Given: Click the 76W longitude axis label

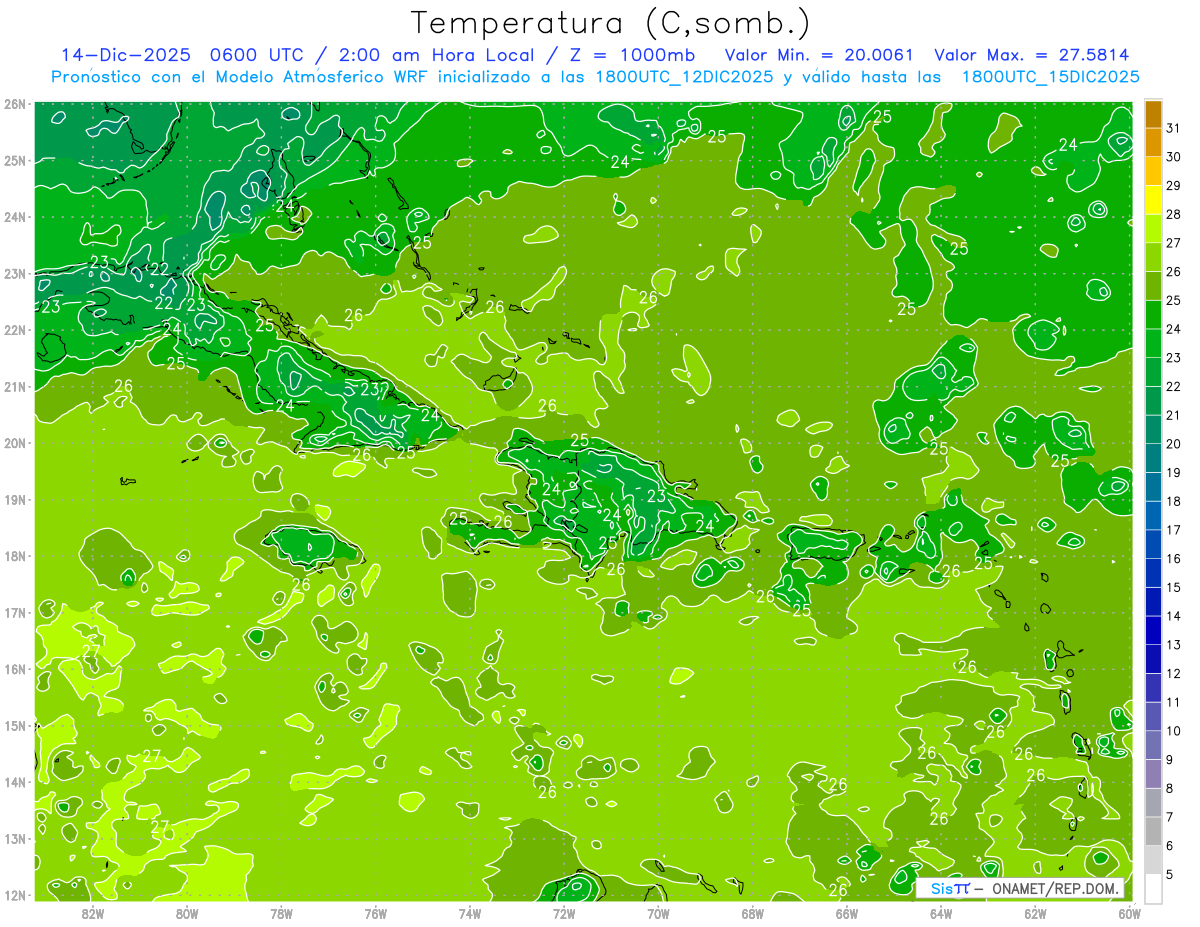Looking at the screenshot, I should 375,913.
